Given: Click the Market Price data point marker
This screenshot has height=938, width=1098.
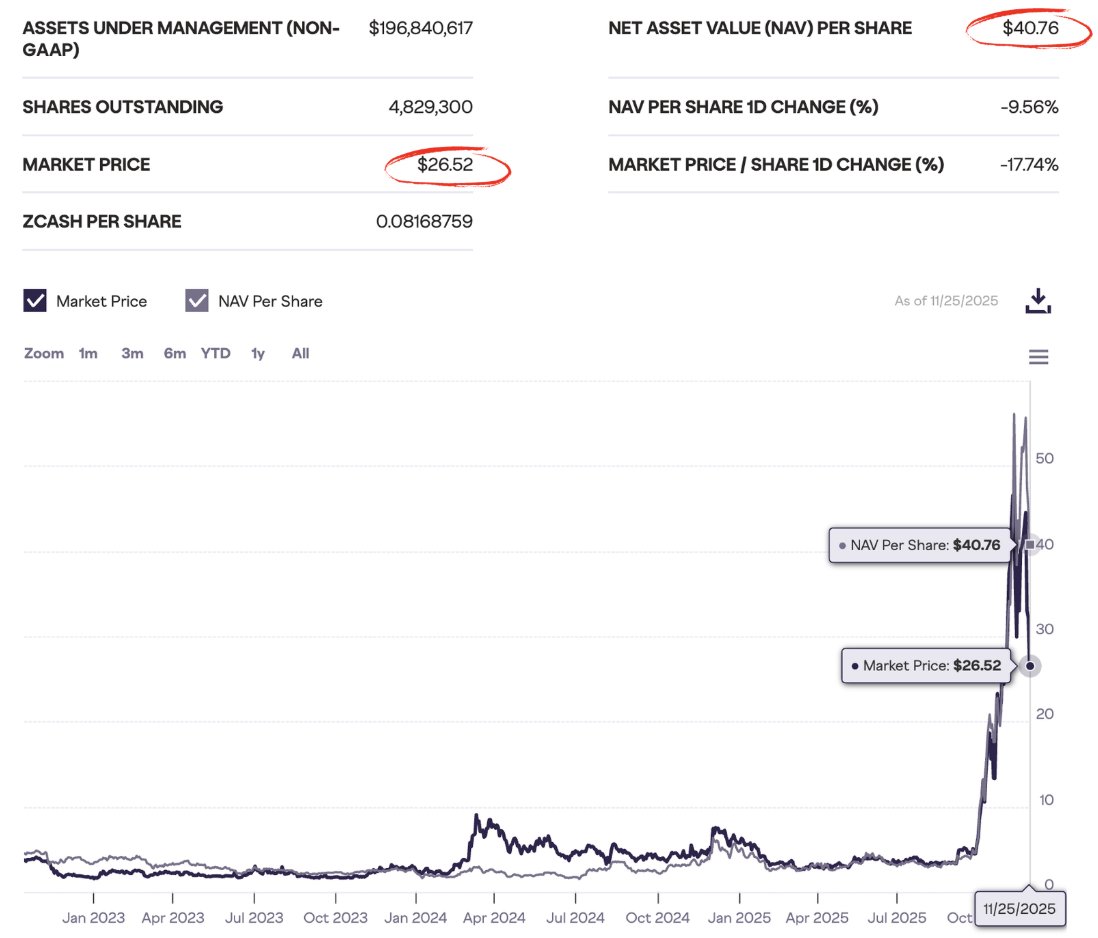Looking at the screenshot, I should 1030,666.
